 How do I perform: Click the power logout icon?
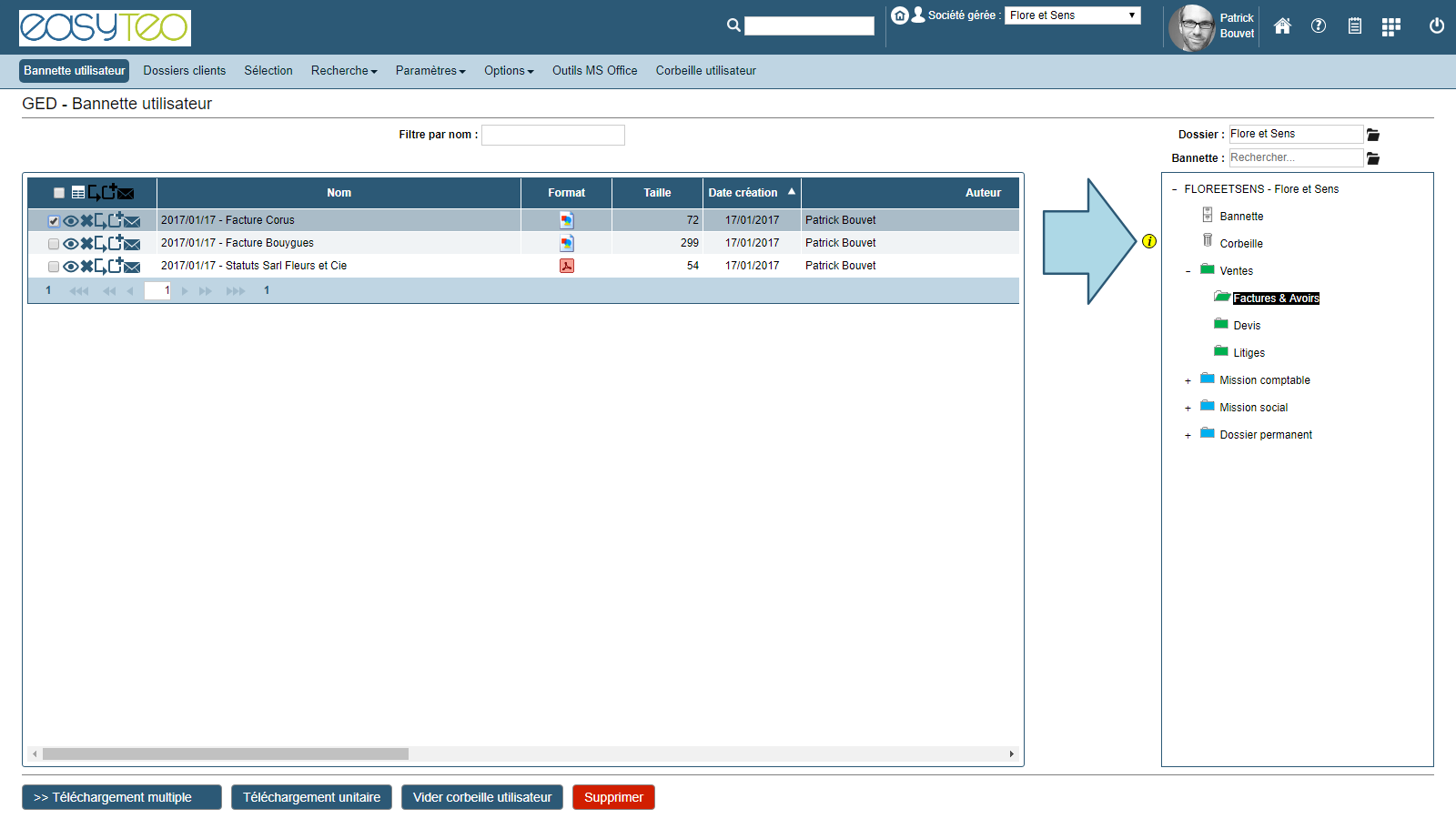(1436, 26)
